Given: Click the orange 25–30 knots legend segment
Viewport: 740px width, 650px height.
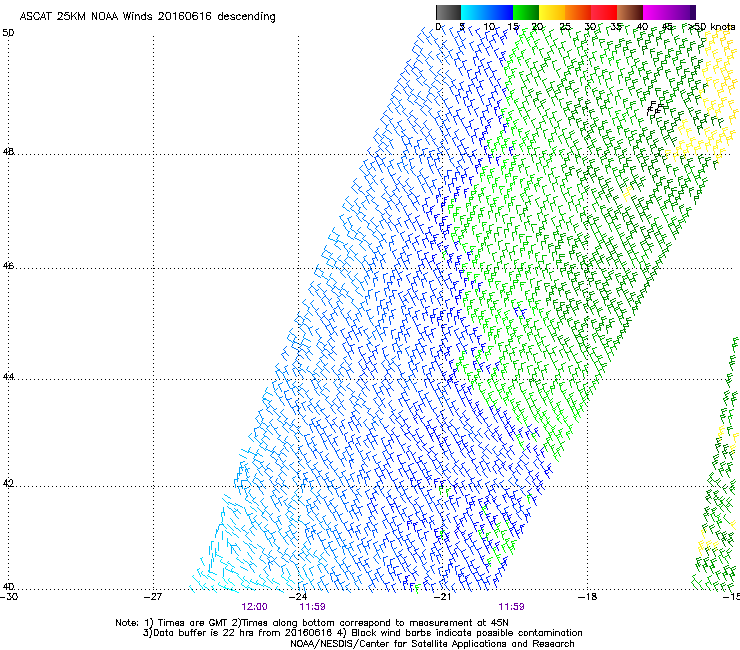Looking at the screenshot, I should tap(578, 12).
